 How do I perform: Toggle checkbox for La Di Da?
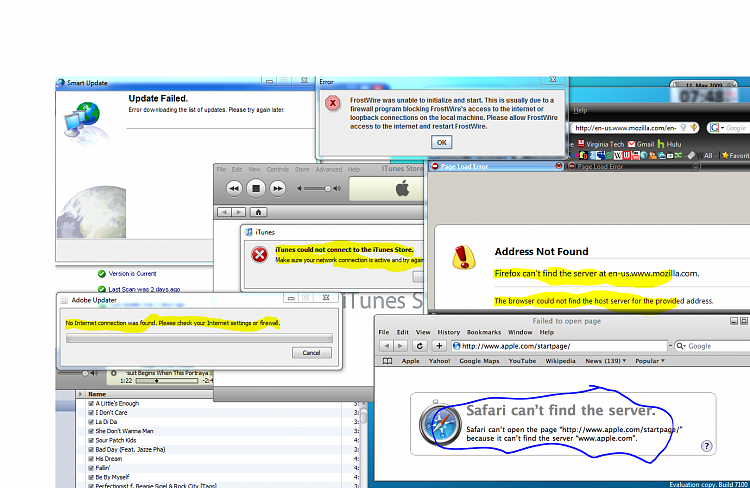[x=91, y=421]
